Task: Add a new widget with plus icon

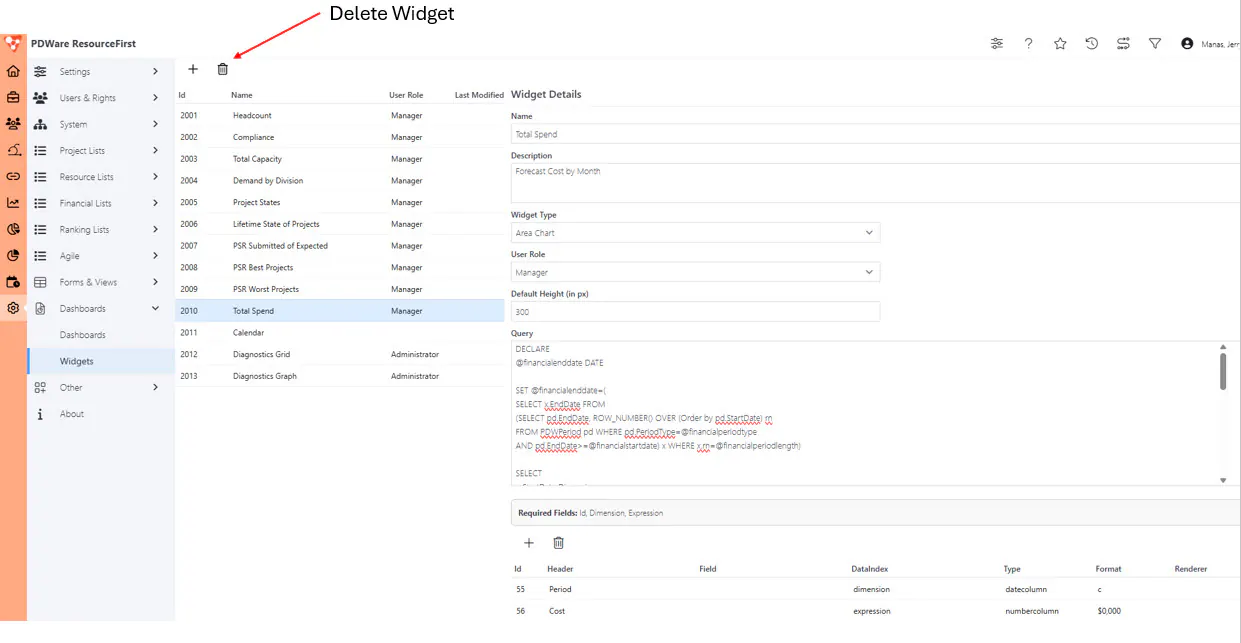Action: pyautogui.click(x=193, y=69)
